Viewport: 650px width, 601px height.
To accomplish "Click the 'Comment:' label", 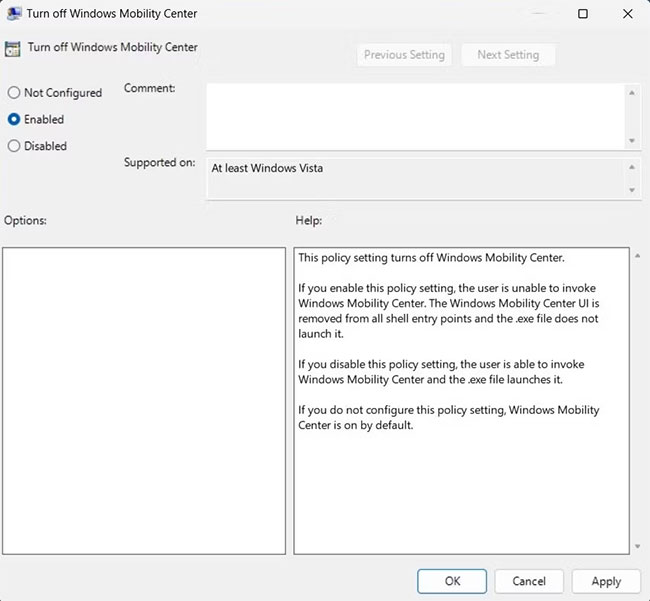I will [x=150, y=88].
